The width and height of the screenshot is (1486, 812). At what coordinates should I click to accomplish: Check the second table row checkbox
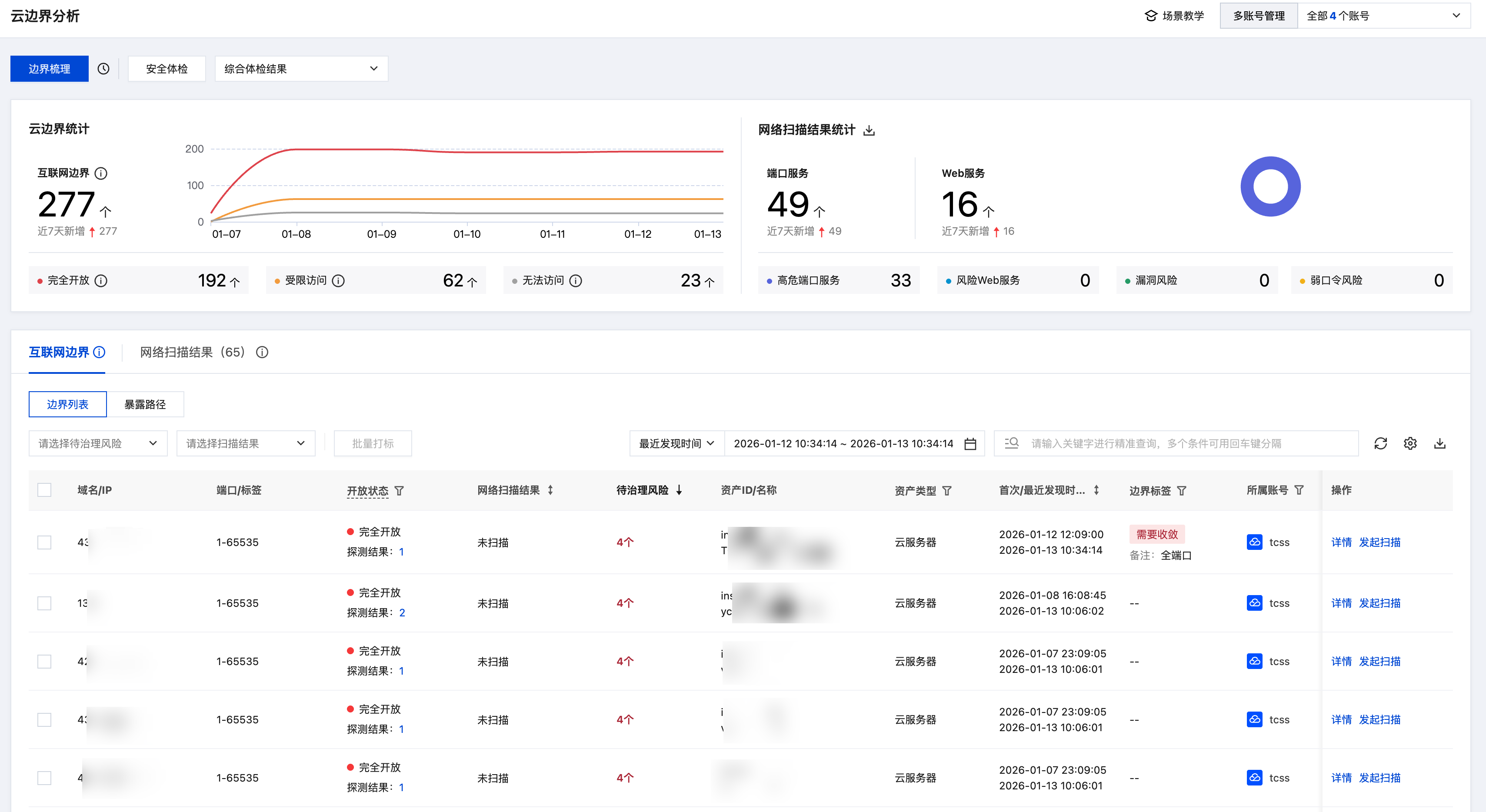point(44,603)
